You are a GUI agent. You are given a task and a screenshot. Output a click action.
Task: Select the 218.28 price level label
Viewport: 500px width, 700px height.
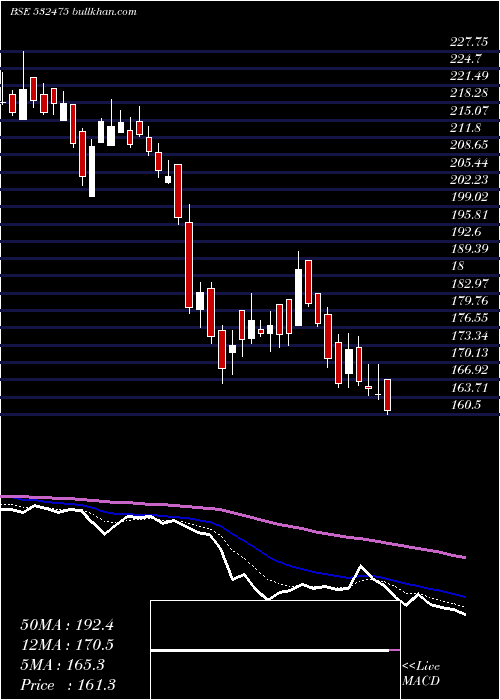coord(469,93)
